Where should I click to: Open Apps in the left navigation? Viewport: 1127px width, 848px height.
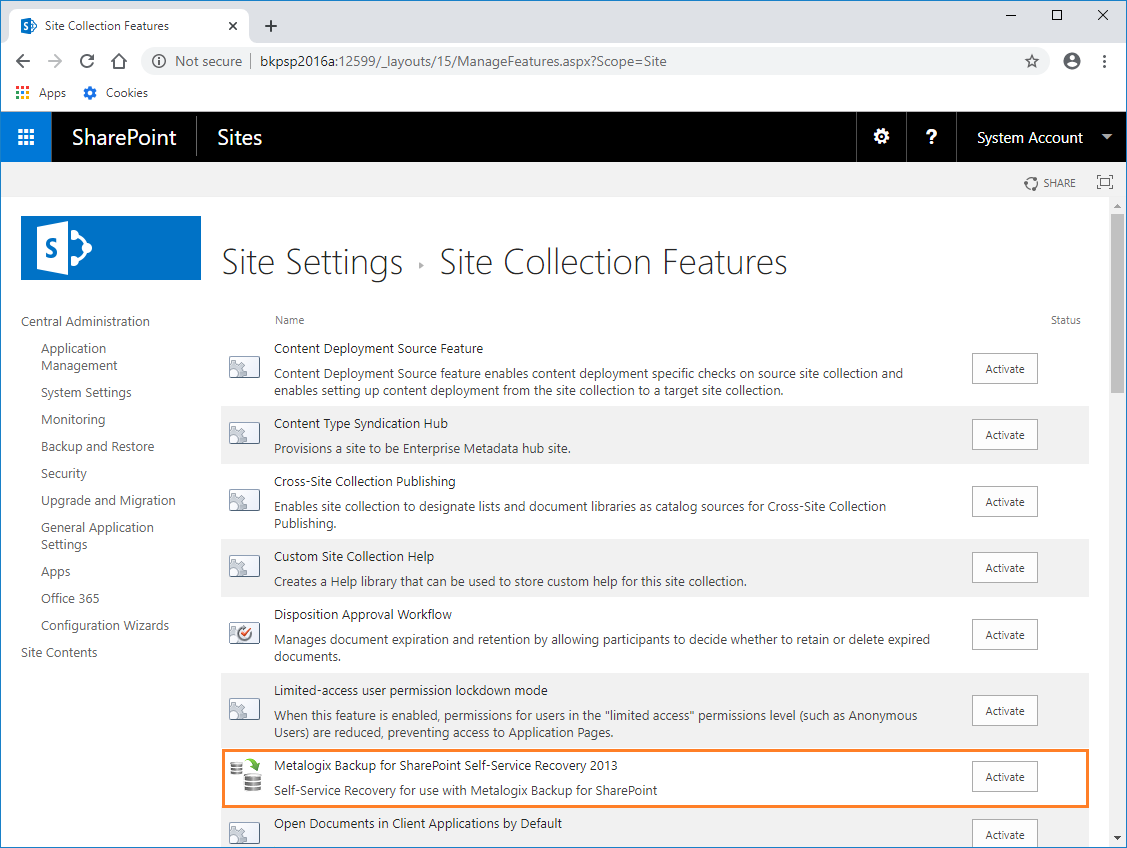[55, 571]
